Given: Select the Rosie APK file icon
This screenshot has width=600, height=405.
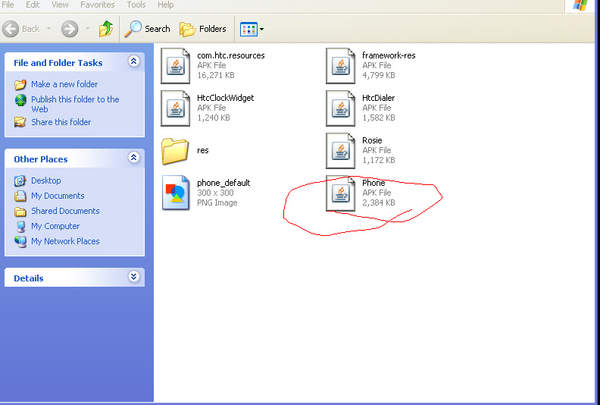Looking at the screenshot, I should click(x=341, y=150).
